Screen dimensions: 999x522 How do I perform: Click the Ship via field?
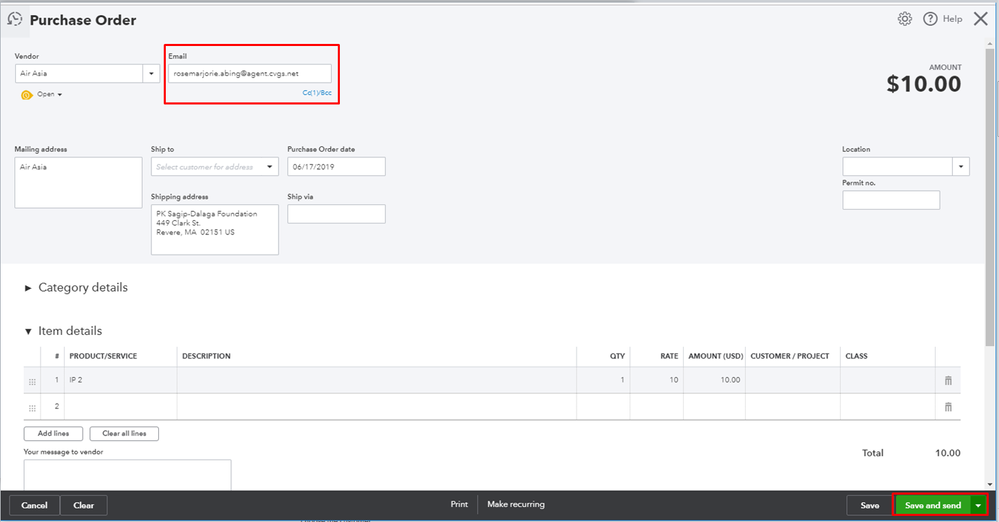tap(336, 214)
